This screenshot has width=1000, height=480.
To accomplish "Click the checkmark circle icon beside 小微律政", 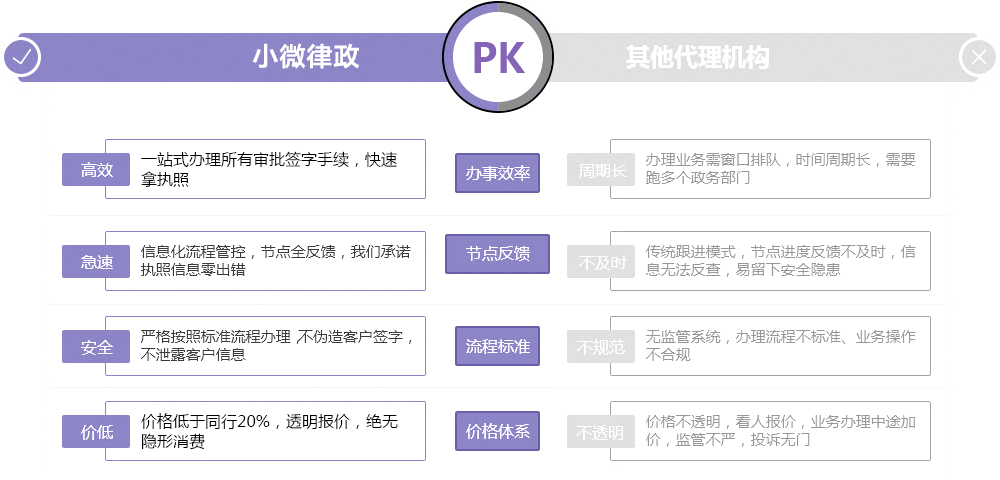I will [x=22, y=57].
